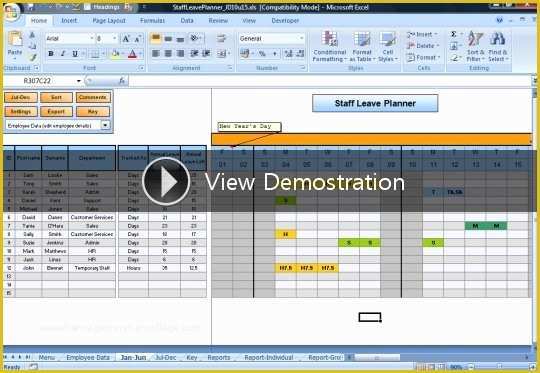Viewport: 540px width, 373px height.
Task: Click the Staff Leave Planner title button
Action: [x=375, y=103]
